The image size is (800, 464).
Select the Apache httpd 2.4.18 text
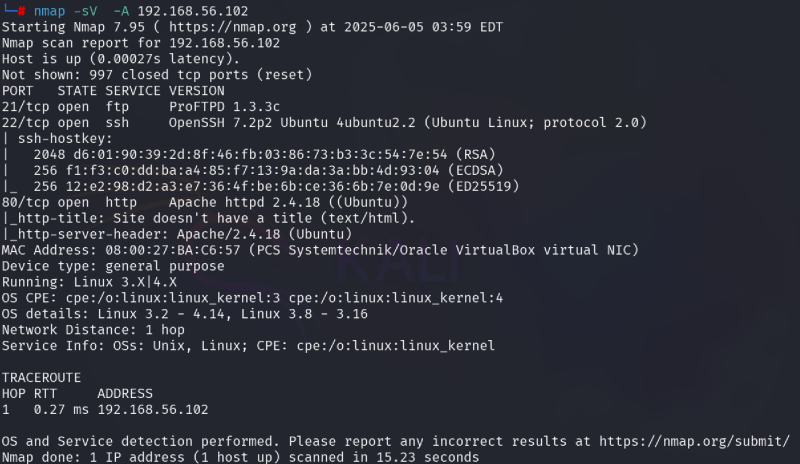(244, 203)
